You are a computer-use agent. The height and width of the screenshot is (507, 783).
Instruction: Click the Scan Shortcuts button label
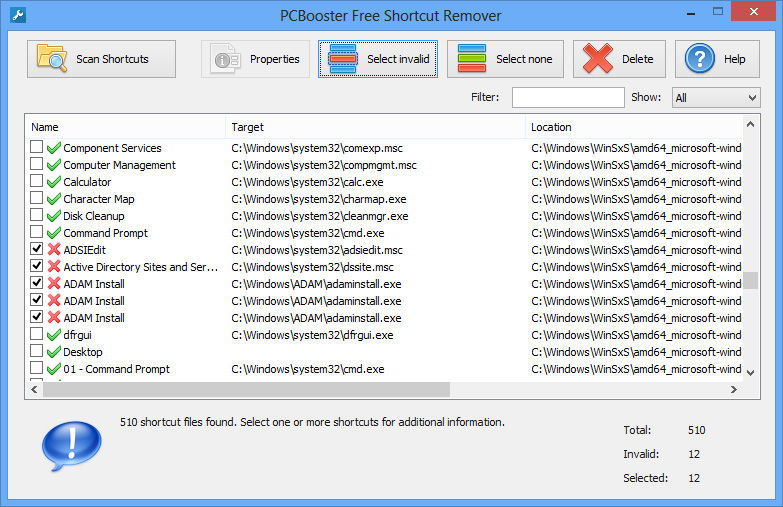pos(112,59)
